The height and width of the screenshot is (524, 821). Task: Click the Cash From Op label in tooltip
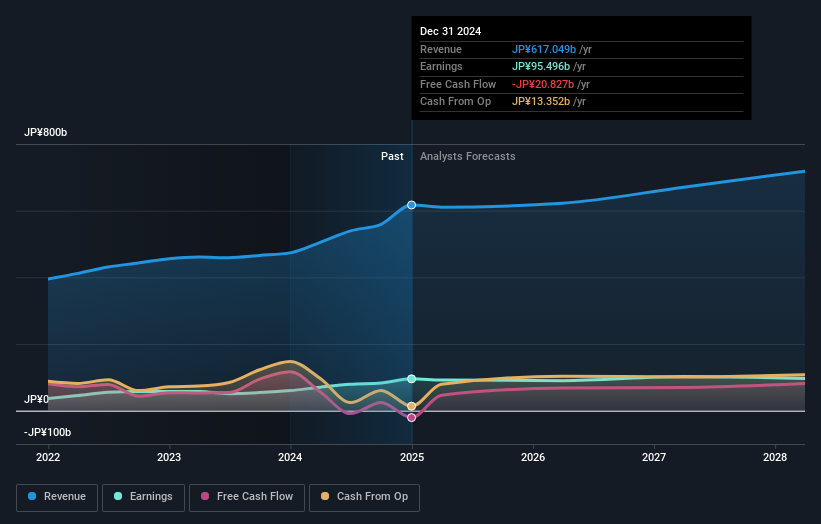[x=456, y=102]
